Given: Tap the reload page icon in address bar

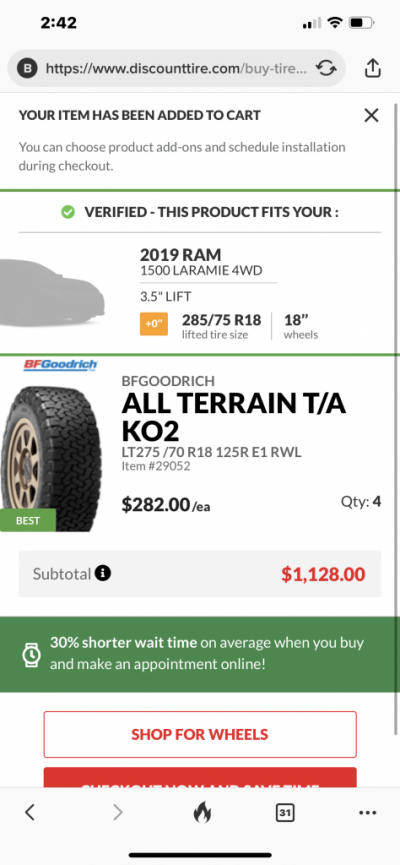Looking at the screenshot, I should [x=326, y=68].
